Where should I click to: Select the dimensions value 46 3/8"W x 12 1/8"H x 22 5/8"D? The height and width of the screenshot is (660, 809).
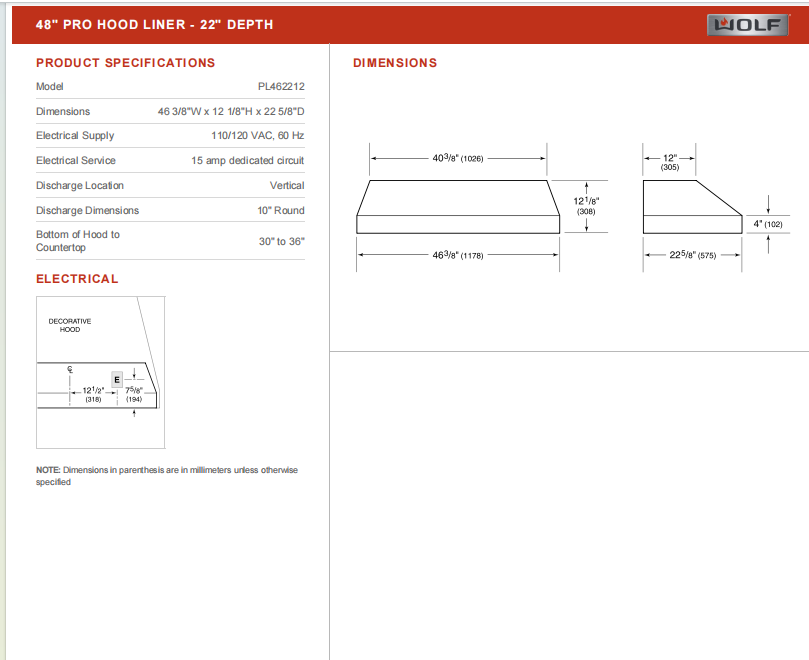tap(231, 111)
